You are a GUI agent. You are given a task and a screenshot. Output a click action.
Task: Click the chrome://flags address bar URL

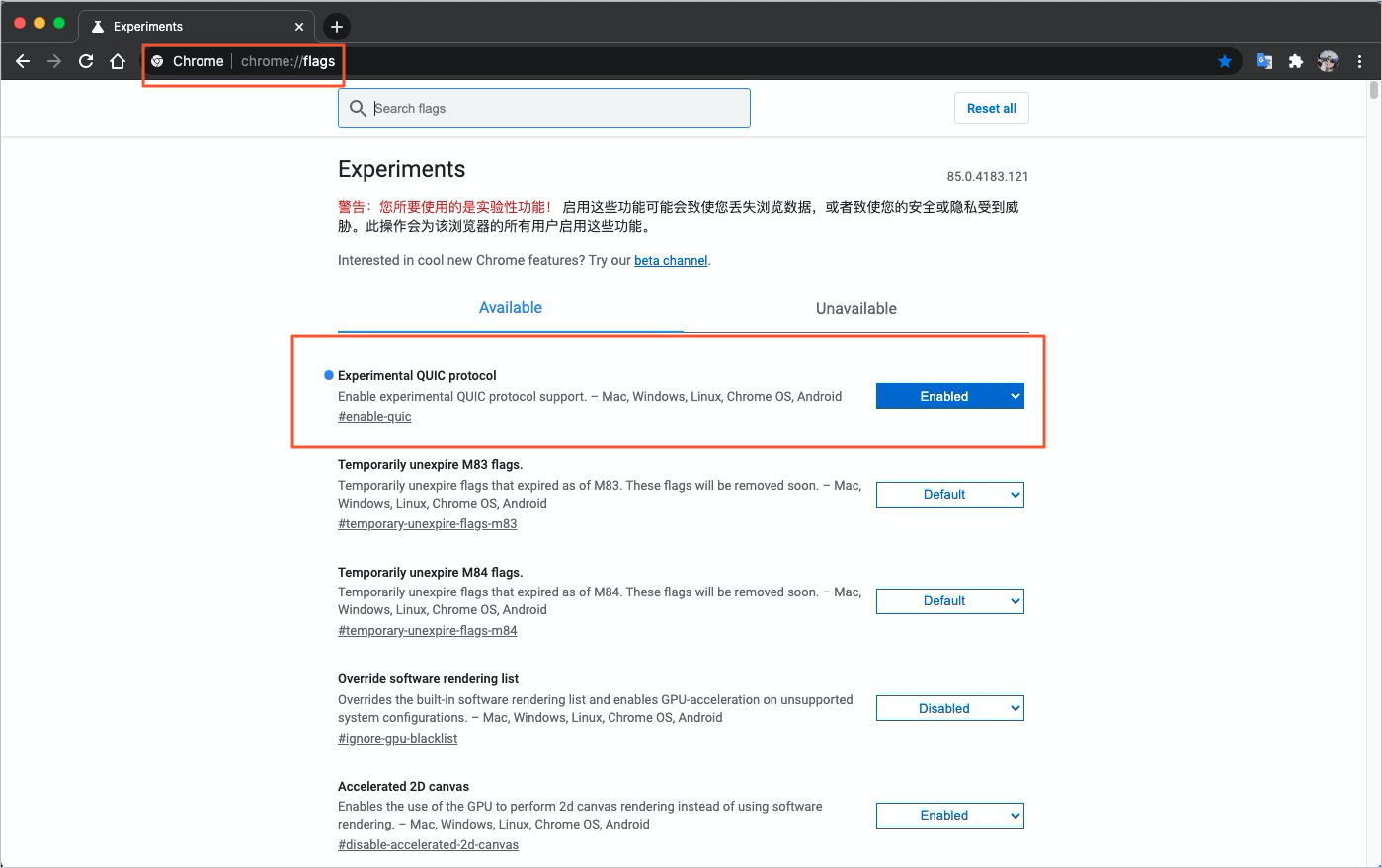[287, 61]
